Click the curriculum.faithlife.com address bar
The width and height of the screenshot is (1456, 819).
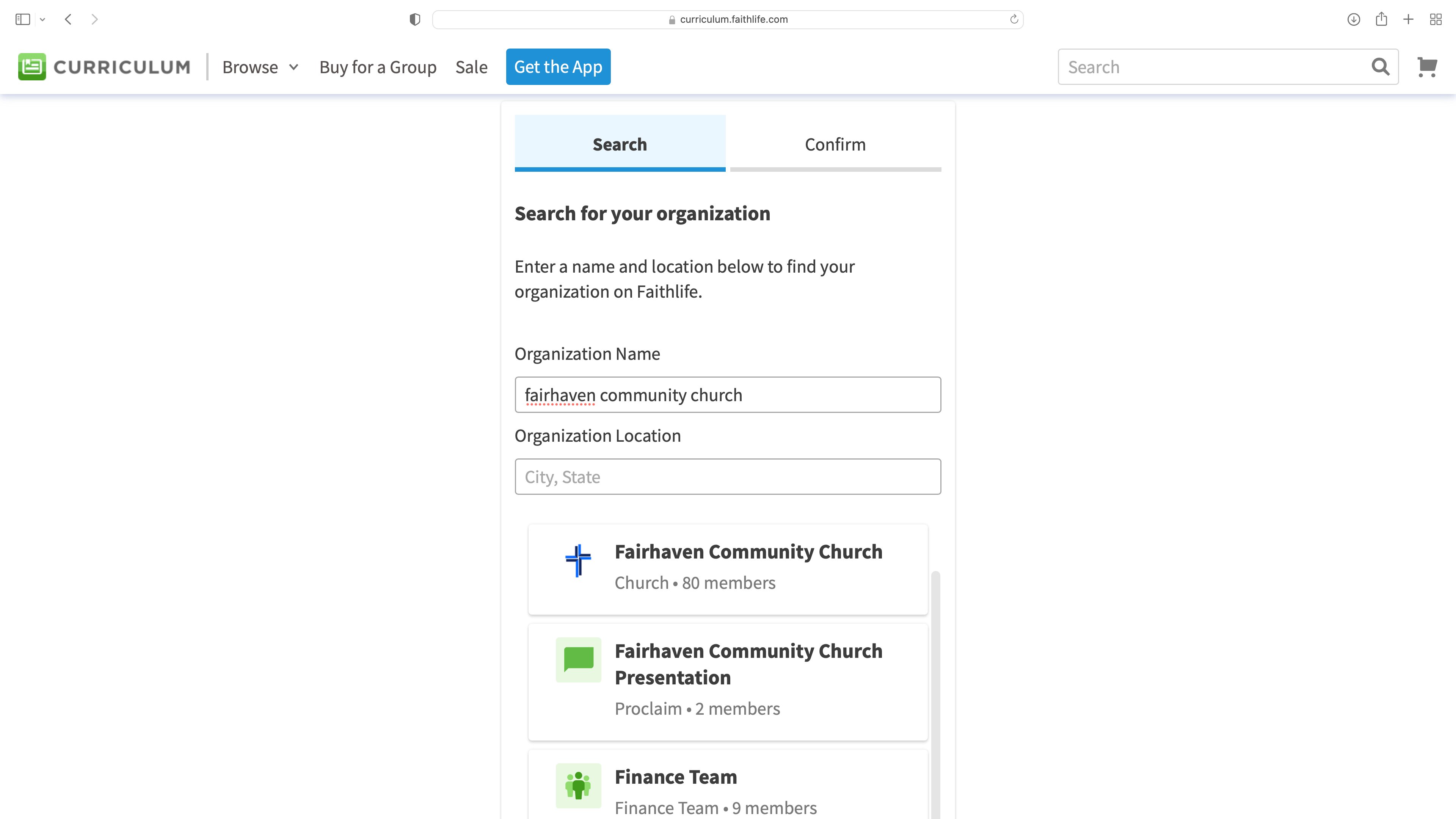coord(728,19)
